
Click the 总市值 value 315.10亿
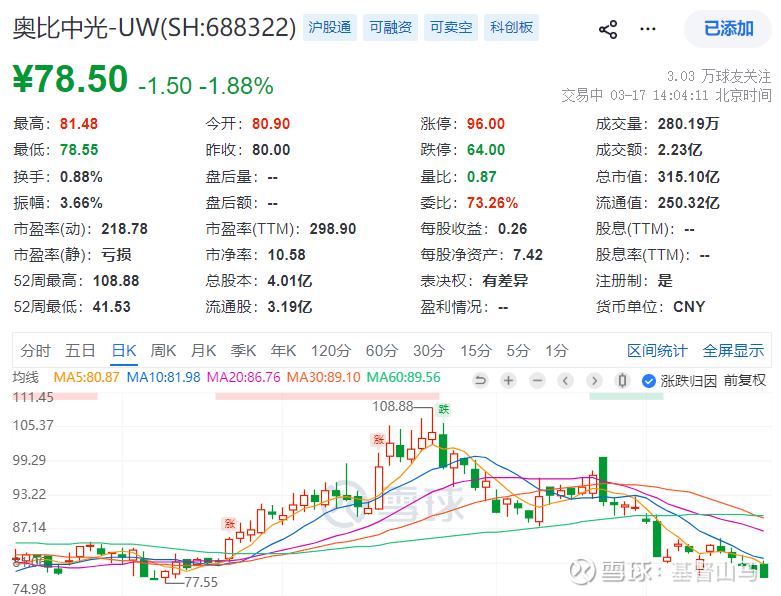(688, 176)
